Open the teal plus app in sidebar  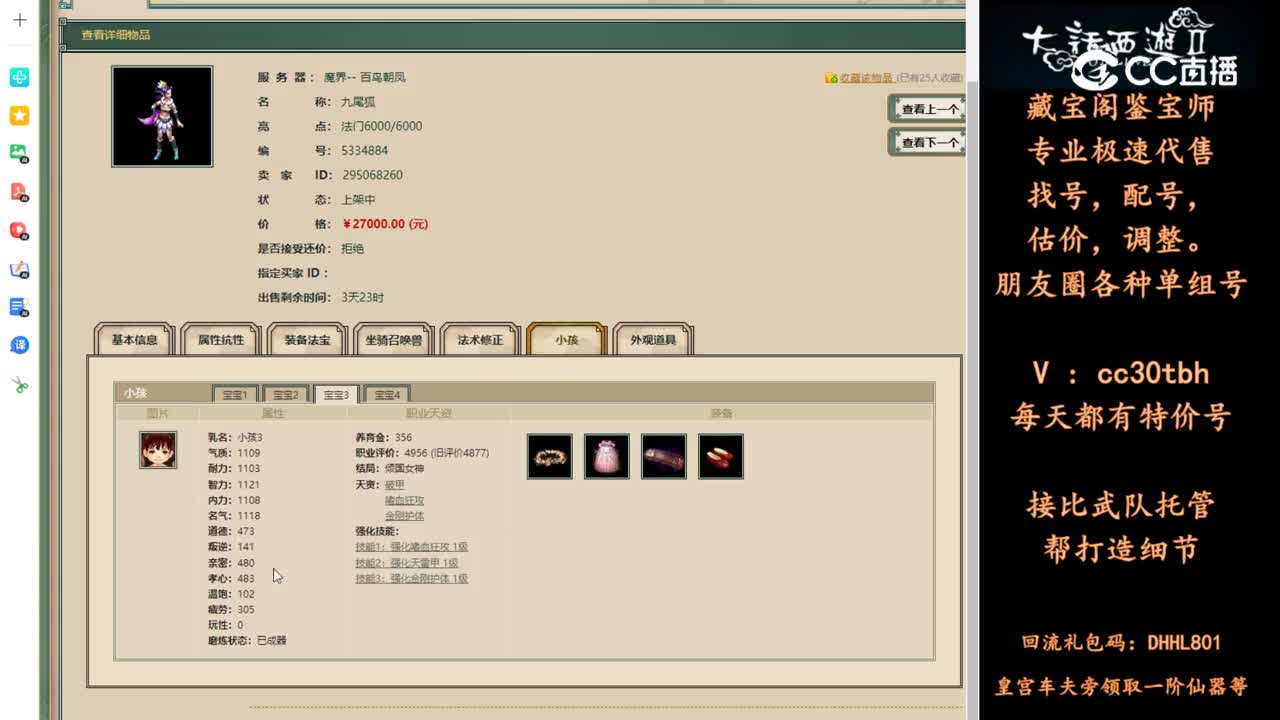[x=19, y=77]
